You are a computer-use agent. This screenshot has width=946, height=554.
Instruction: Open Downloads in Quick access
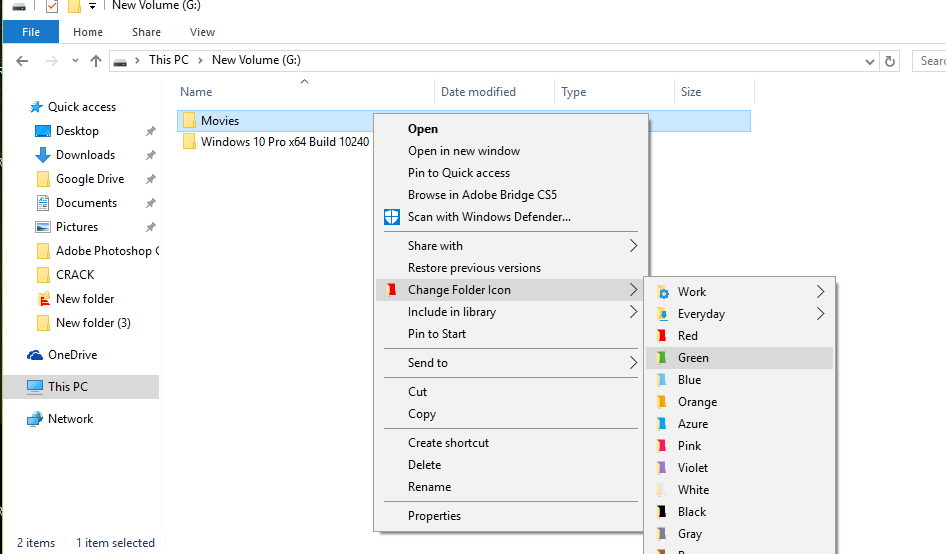coord(85,155)
